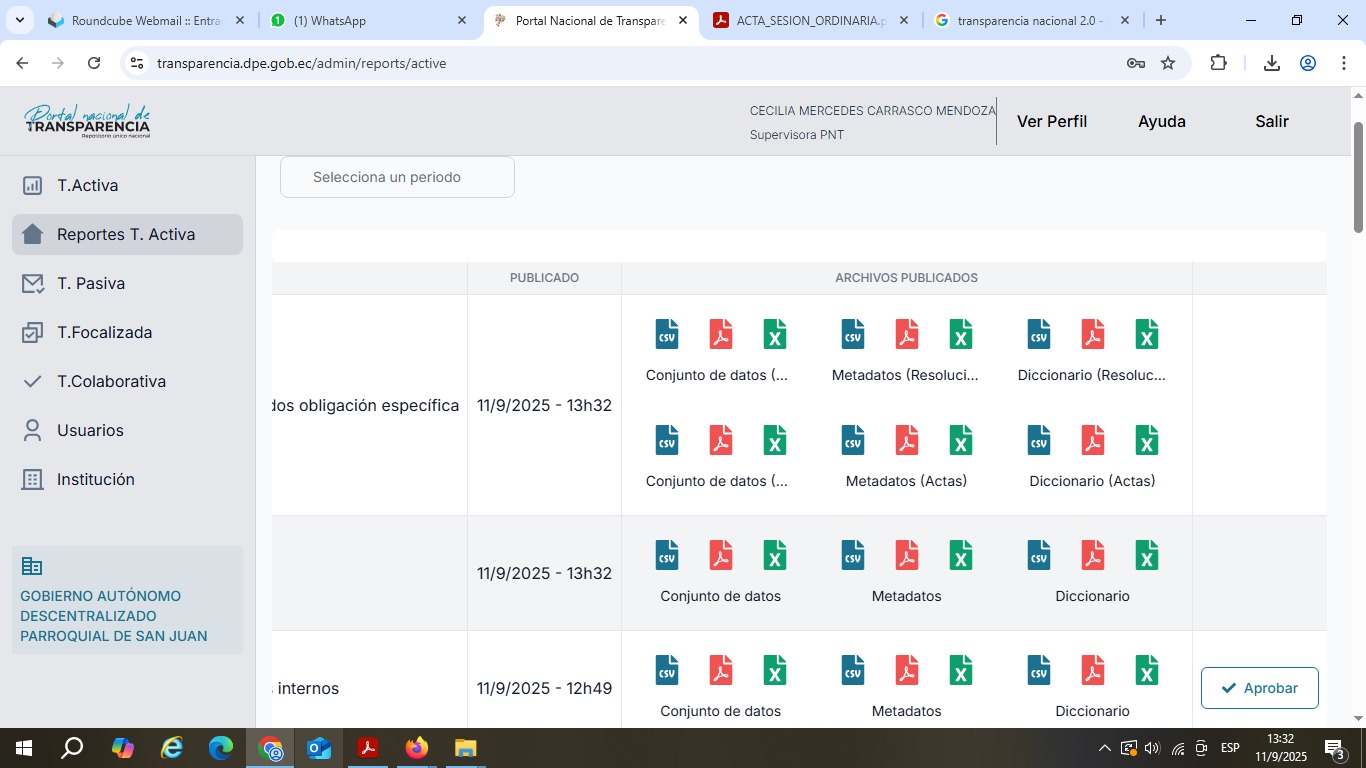This screenshot has width=1366, height=768.
Task: Download CSV of Metadatos (Actas)
Action: 853,440
